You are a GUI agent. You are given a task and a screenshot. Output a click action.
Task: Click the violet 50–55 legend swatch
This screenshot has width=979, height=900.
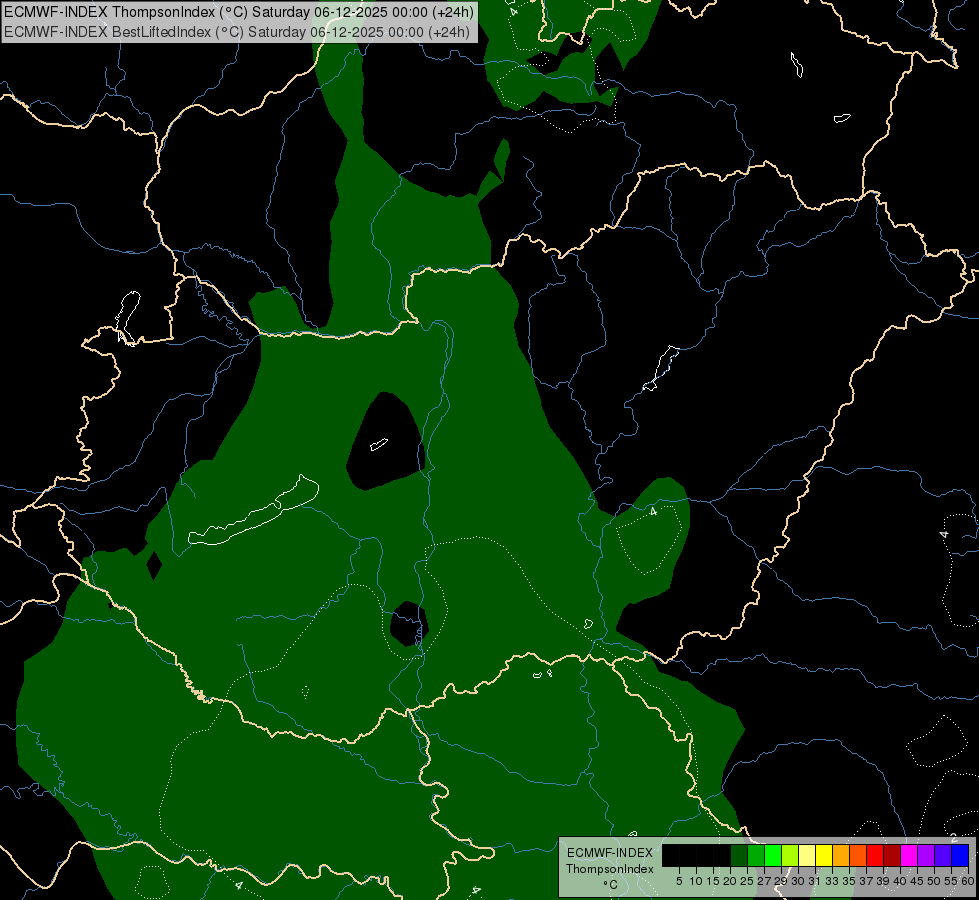943,856
